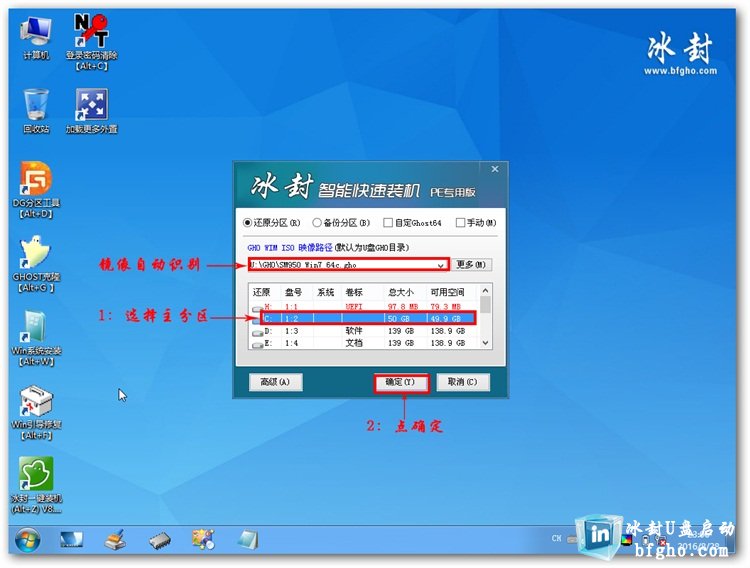Open the 加载更多外置 desktop icon

[91, 111]
